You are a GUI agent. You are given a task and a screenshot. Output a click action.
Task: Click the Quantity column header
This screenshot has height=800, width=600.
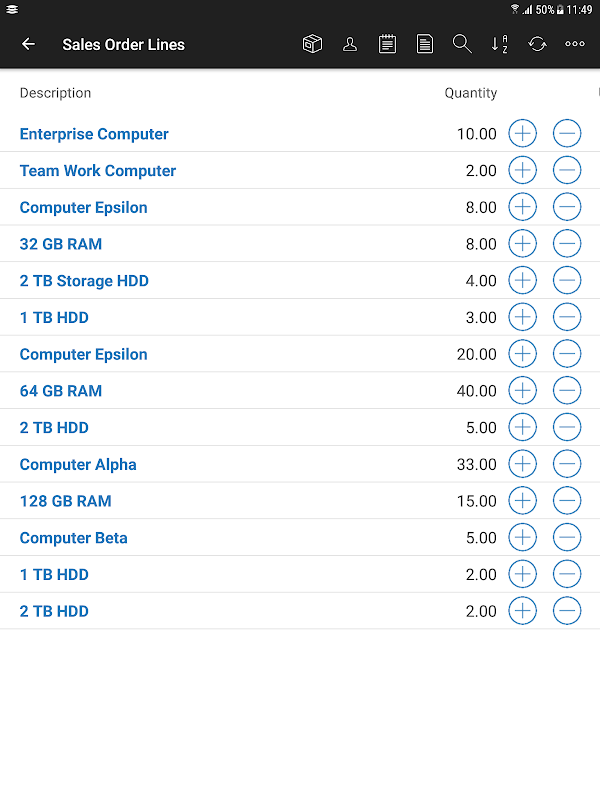click(x=470, y=93)
